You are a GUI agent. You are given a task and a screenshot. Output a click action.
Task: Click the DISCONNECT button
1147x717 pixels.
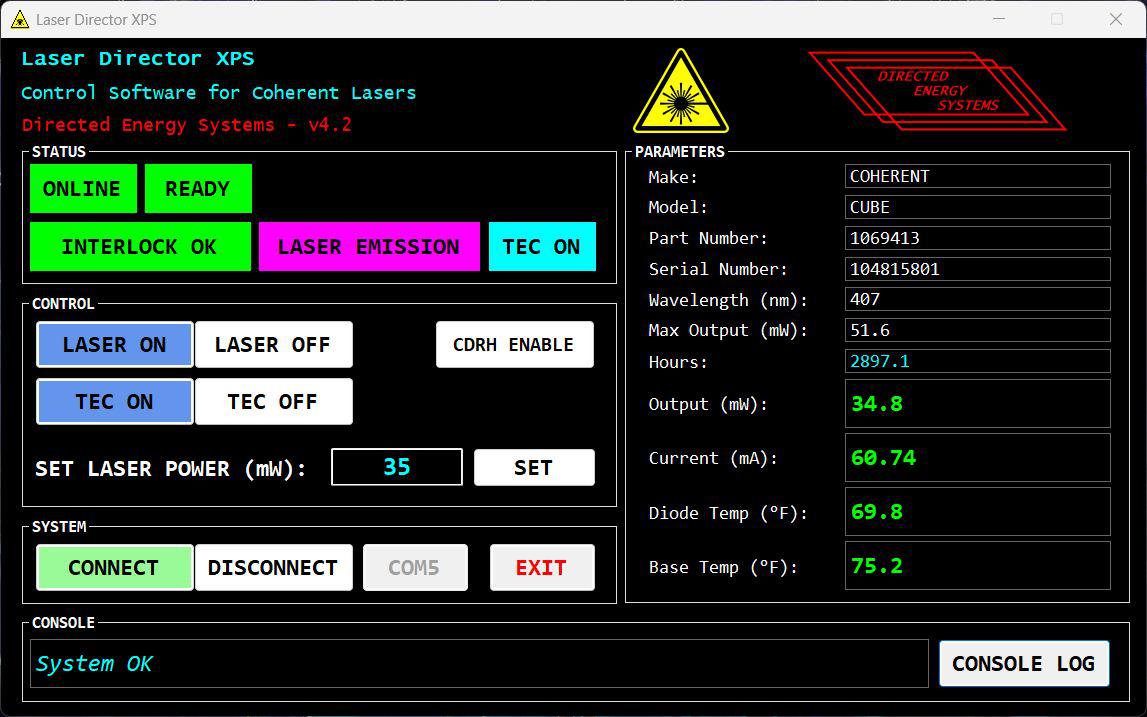pos(273,568)
